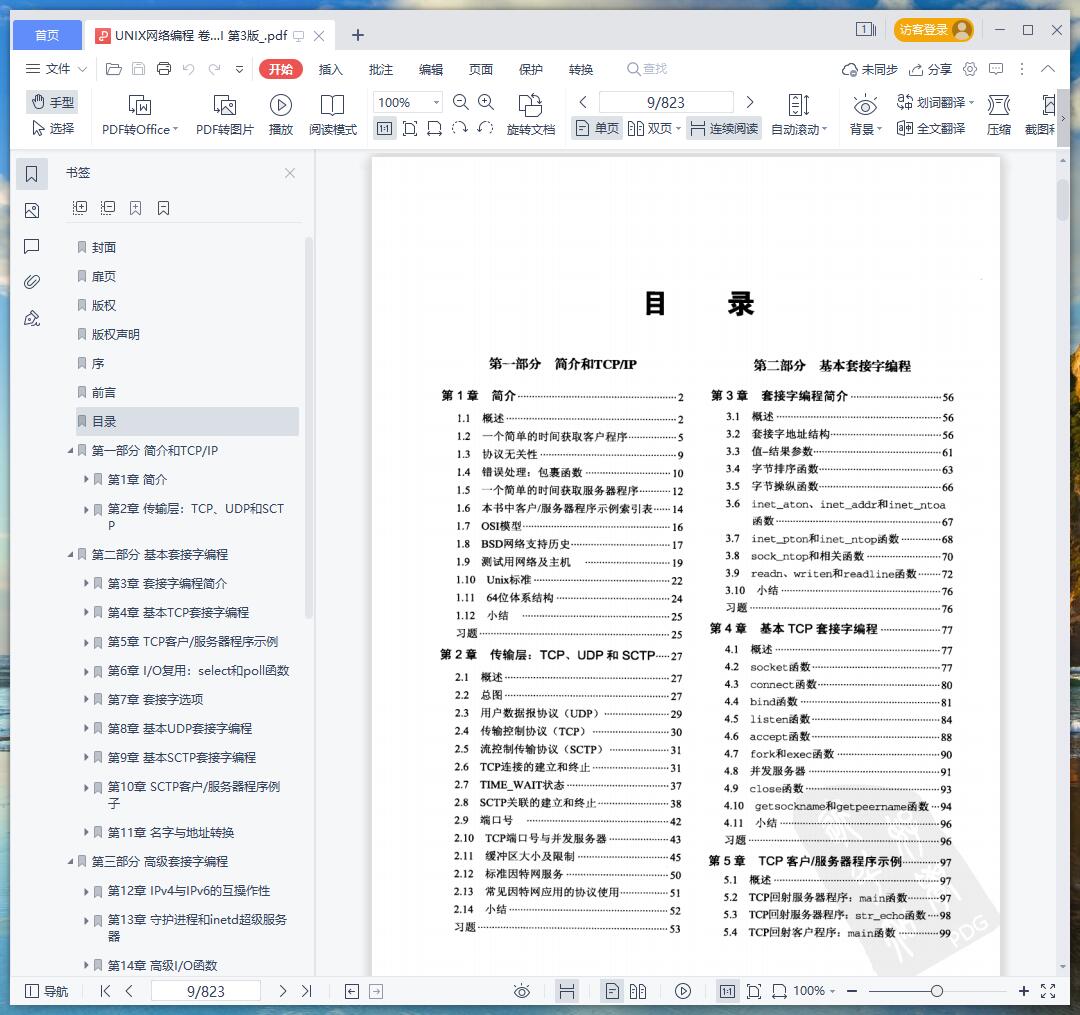Viewport: 1080px width, 1015px height.
Task: Click the 查找 search box
Action: [x=647, y=69]
